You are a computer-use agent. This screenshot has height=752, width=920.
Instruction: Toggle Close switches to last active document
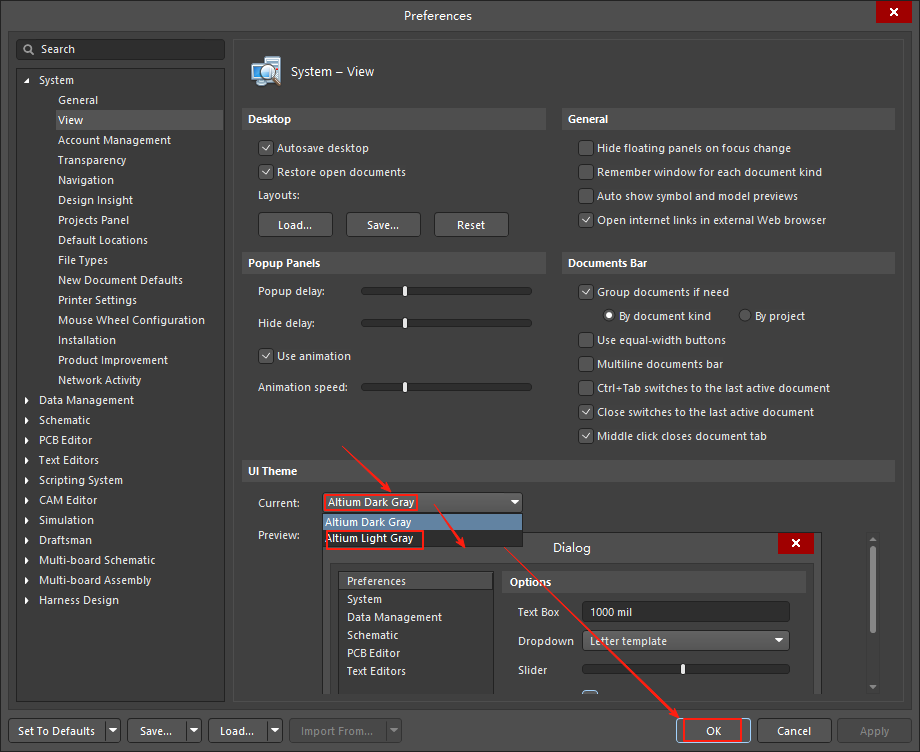[x=586, y=412]
